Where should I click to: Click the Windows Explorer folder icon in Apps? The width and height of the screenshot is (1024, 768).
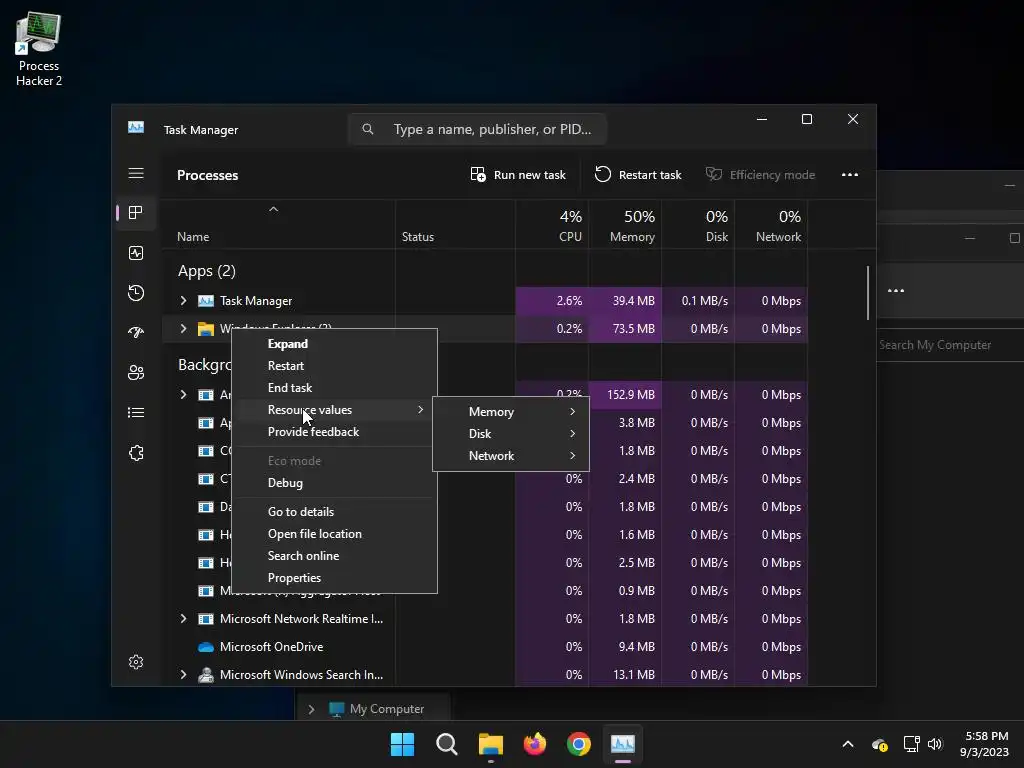pyautogui.click(x=206, y=328)
